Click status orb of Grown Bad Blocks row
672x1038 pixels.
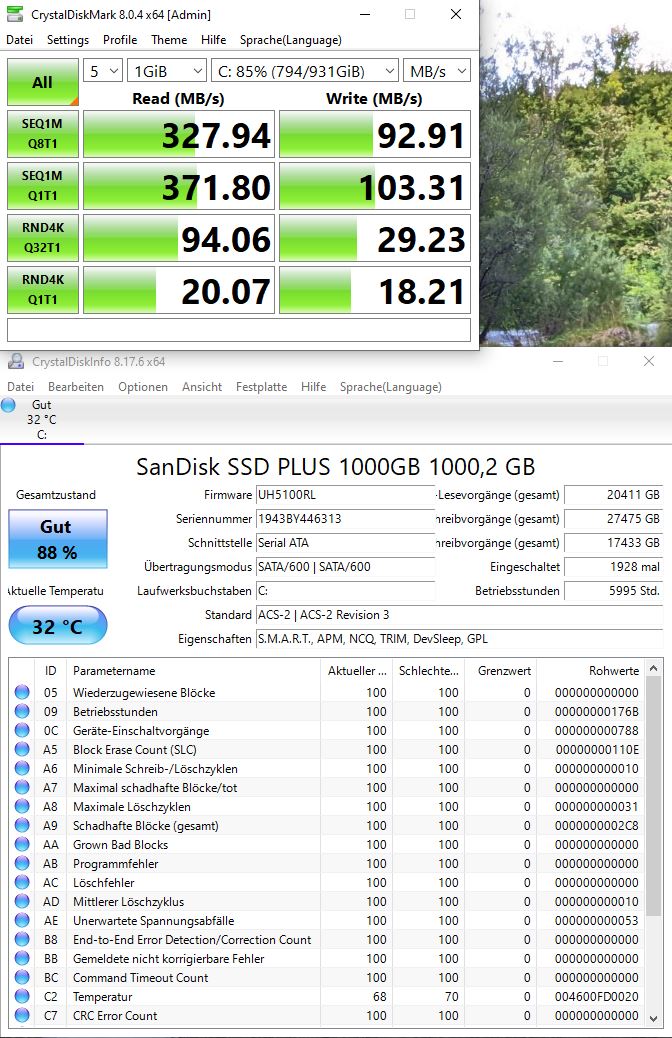[x=22, y=845]
